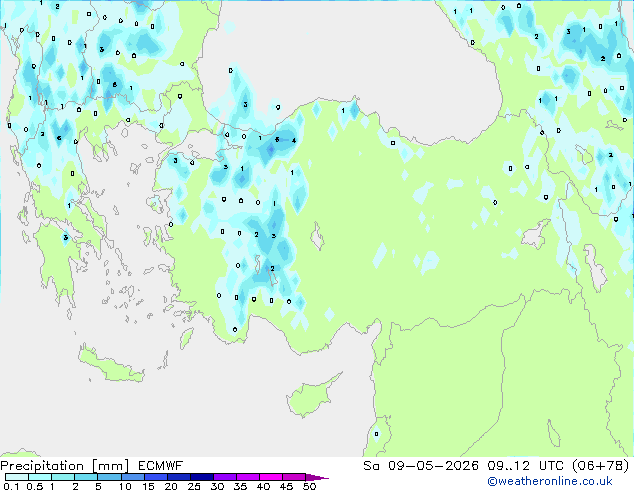Click the 'Precipitation [mm]' title label
The width and height of the screenshot is (634, 490).
[x=65, y=466]
